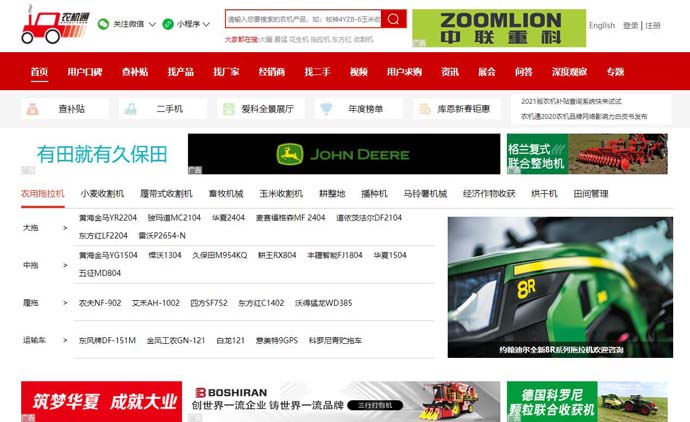Screen dimensions: 690x422
Task: Expand the 运输车 row arrow
Action: [x=65, y=340]
